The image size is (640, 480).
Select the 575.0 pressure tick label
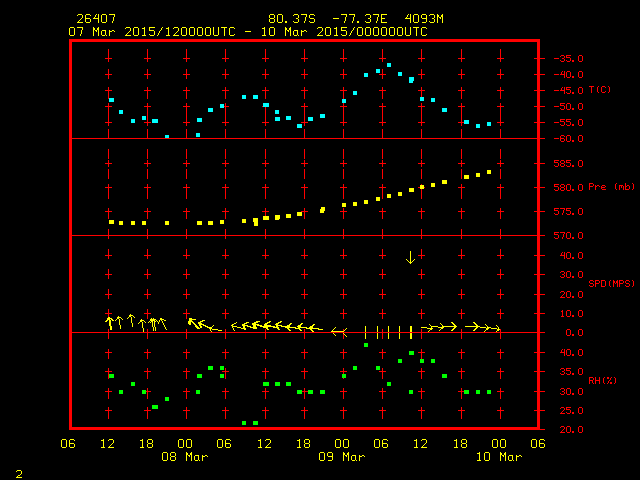[x=569, y=211]
